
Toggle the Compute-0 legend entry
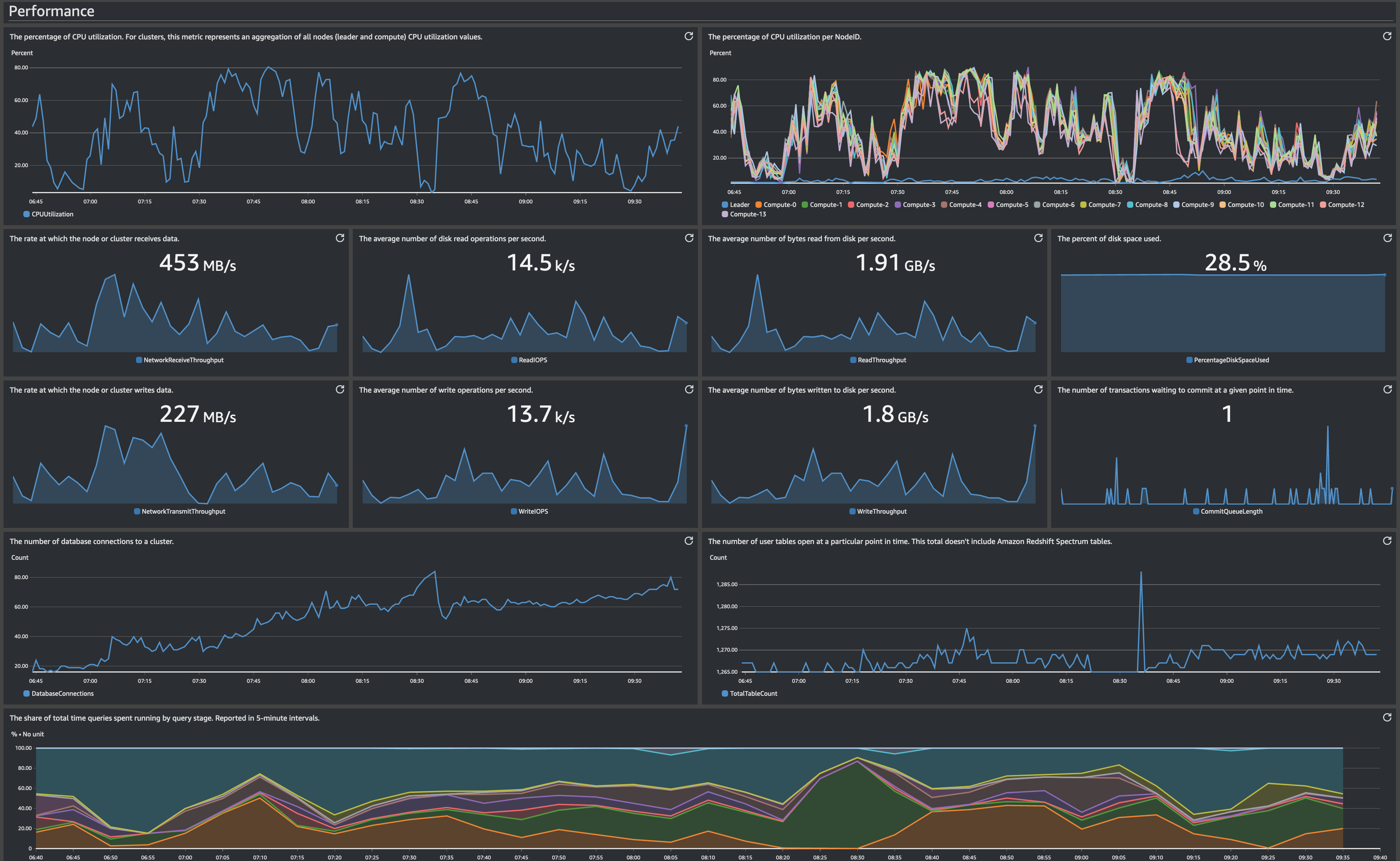[775, 205]
